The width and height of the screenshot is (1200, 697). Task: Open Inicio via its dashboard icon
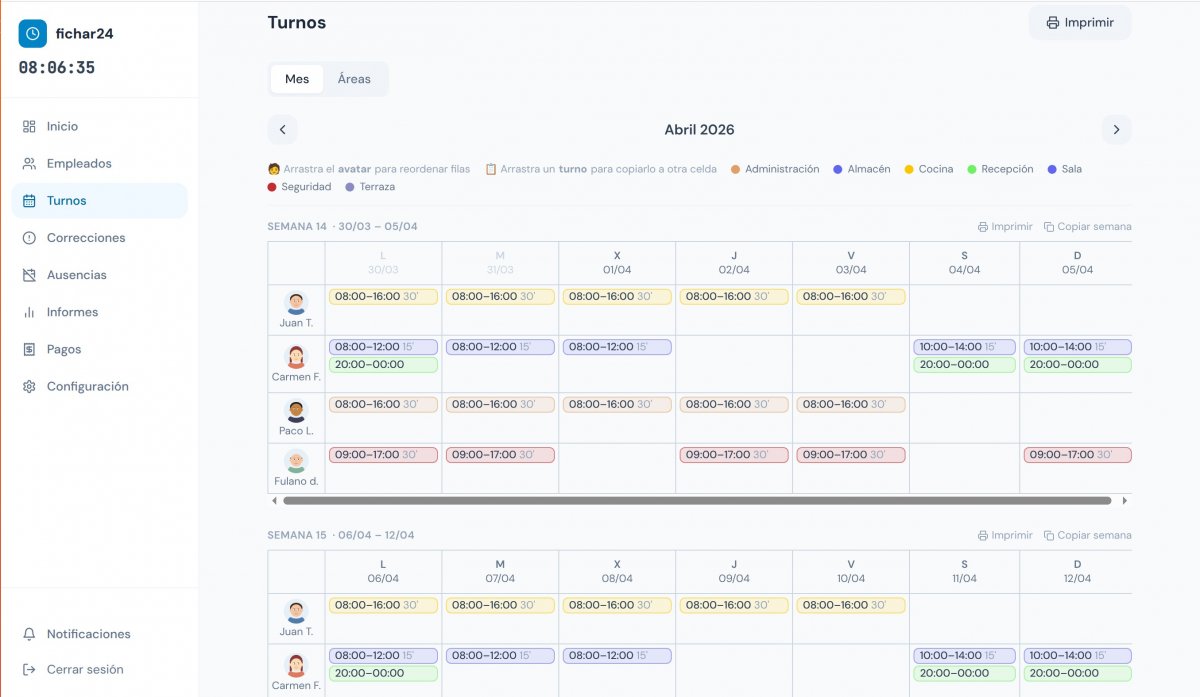(x=29, y=127)
